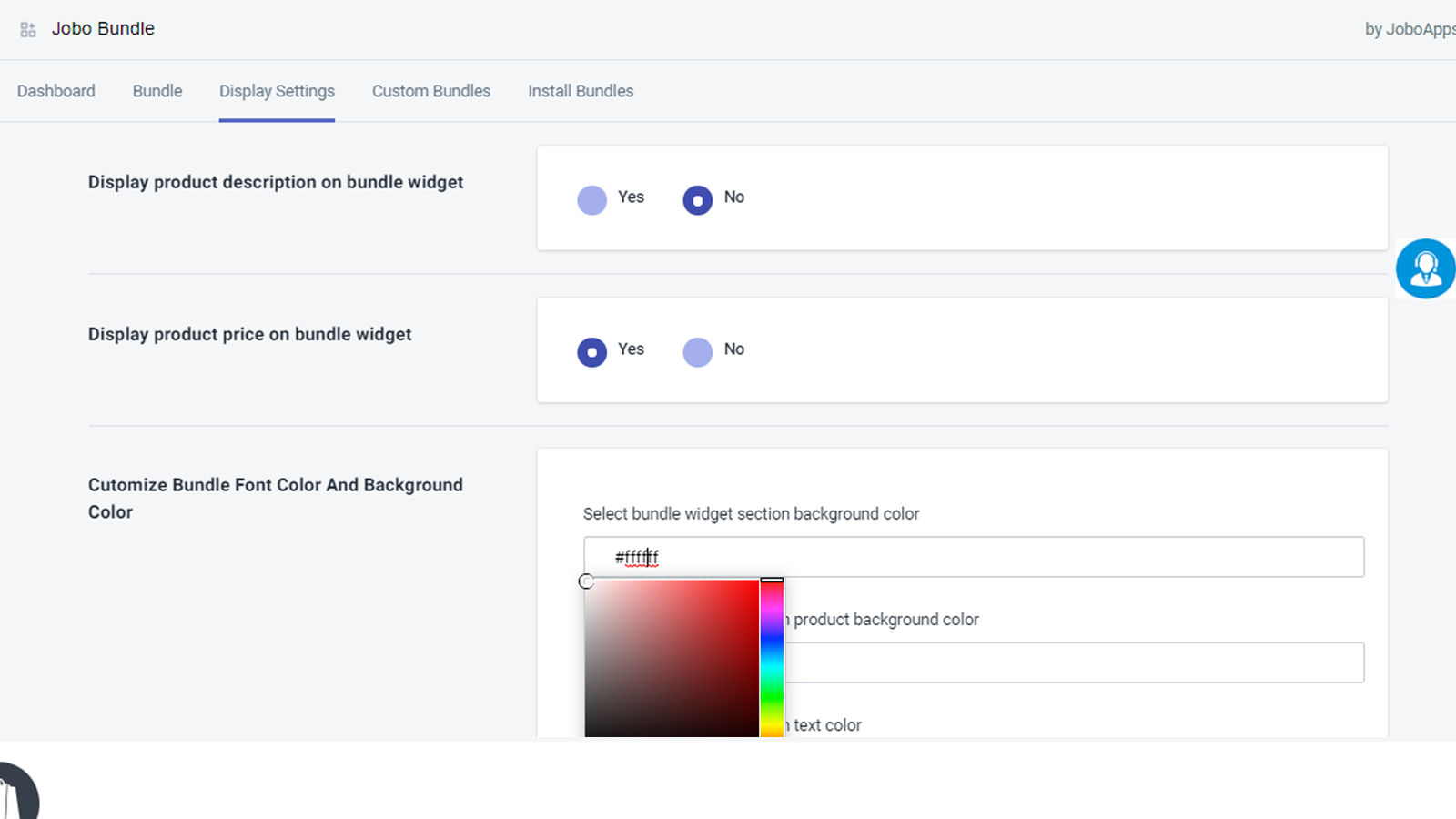
Task: Adjust the hue slider in the color picker
Action: pos(772,655)
